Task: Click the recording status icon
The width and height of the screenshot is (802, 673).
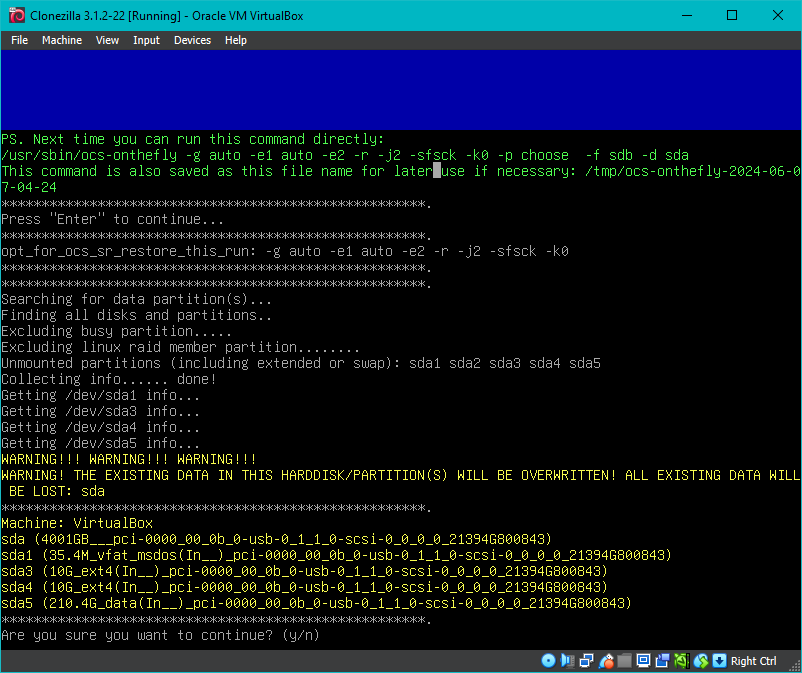Action: [x=661, y=661]
